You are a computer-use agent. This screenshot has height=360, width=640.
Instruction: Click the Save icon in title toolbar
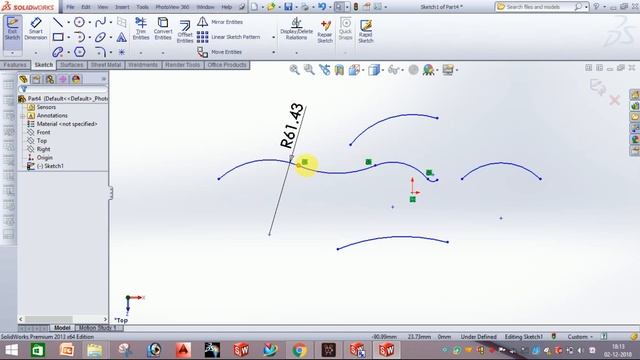click(288, 7)
